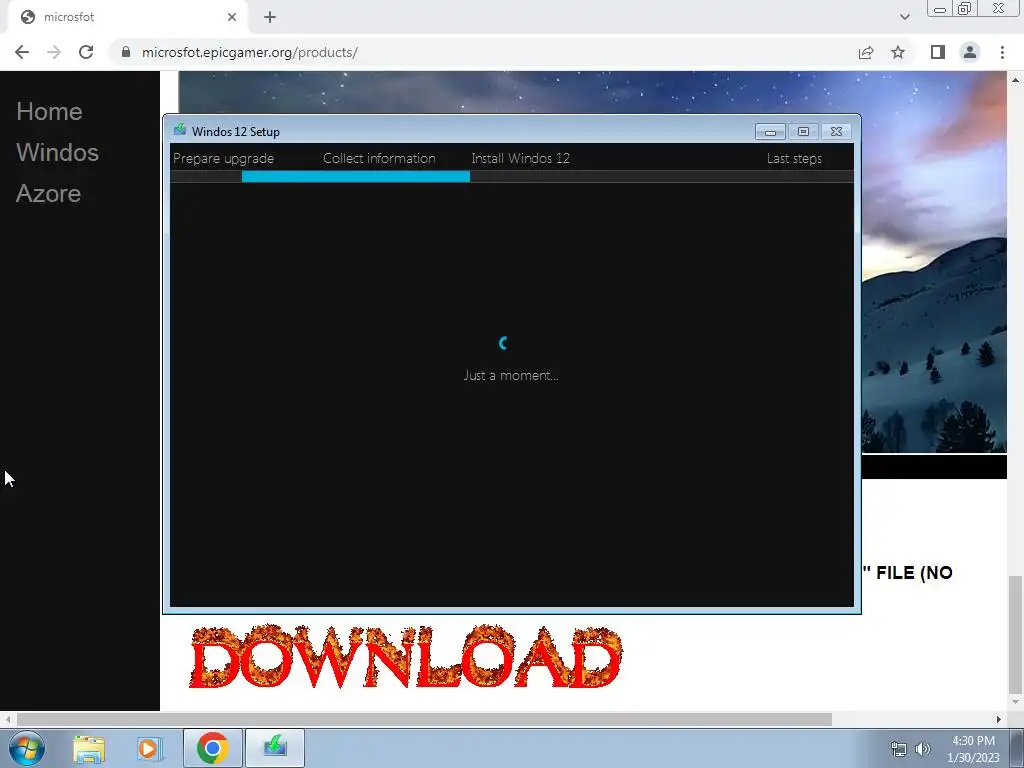The image size is (1024, 768).
Task: Open a new browser tab
Action: 270,17
